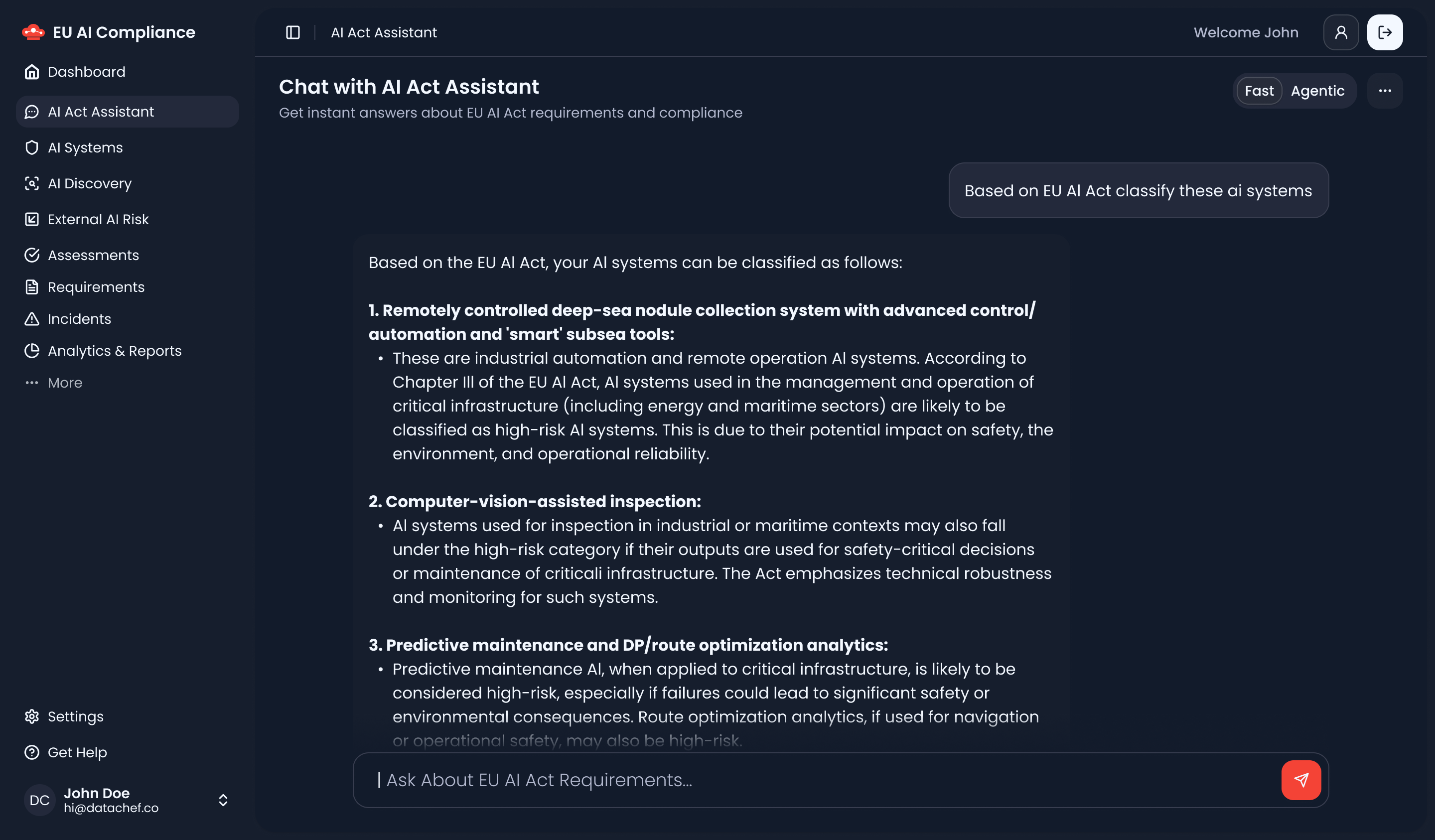Open the chat options ellipsis menu
The width and height of the screenshot is (1435, 840).
point(1385,91)
